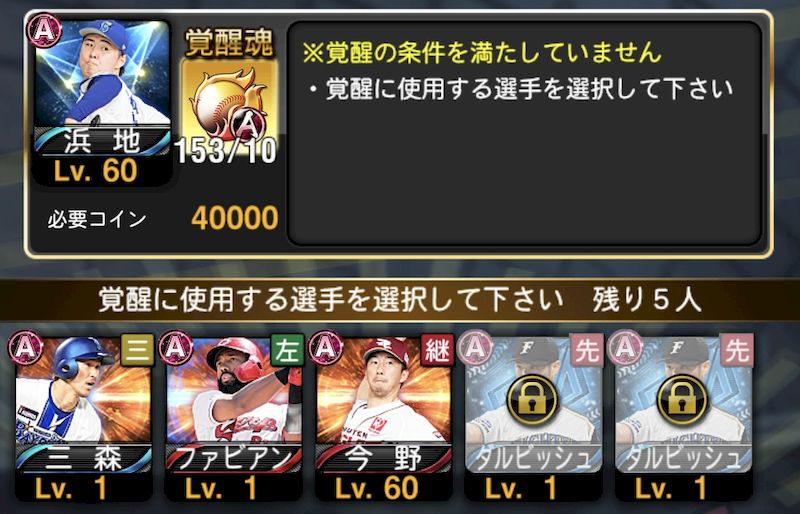
Task: Click the 先 badge on second ダルビッシュ
Action: [x=737, y=350]
